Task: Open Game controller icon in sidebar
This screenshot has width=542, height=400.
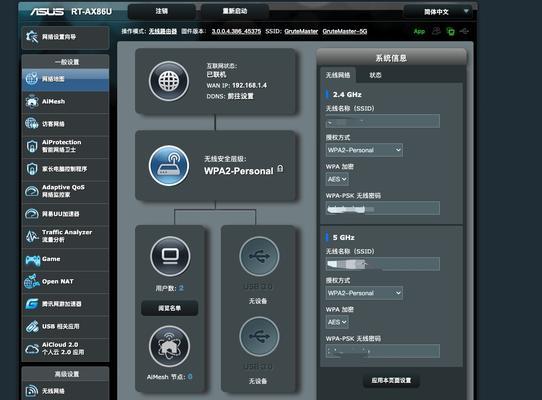Action: click(x=32, y=260)
